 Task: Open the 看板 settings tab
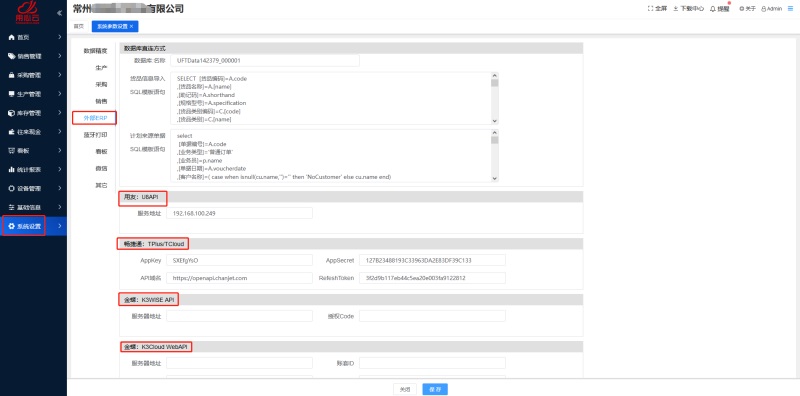101,152
